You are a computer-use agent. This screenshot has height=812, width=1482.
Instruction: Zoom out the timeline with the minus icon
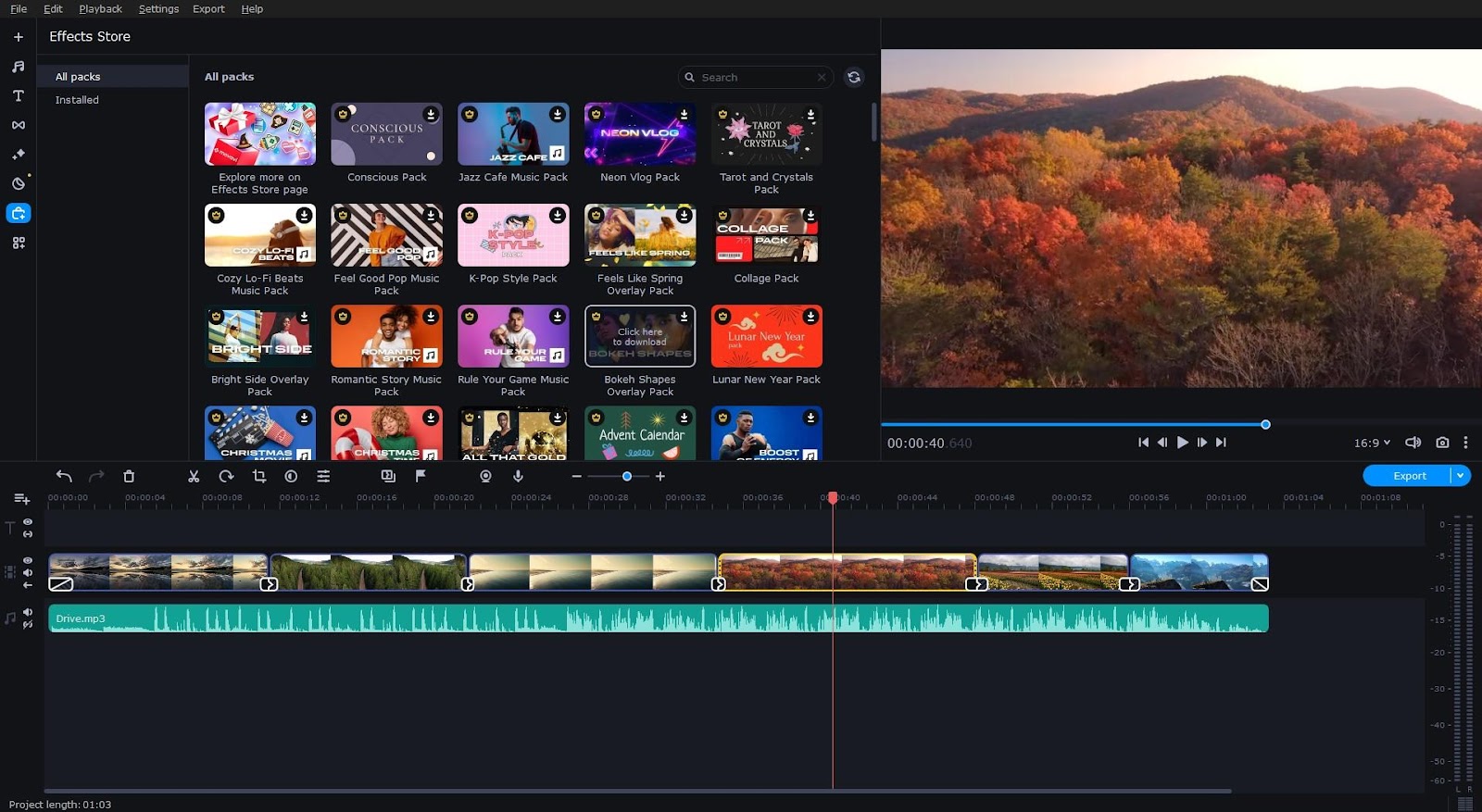point(577,476)
